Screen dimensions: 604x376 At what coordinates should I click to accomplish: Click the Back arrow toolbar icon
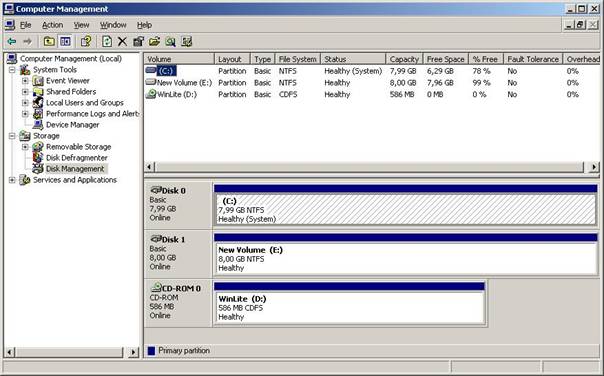(12, 41)
